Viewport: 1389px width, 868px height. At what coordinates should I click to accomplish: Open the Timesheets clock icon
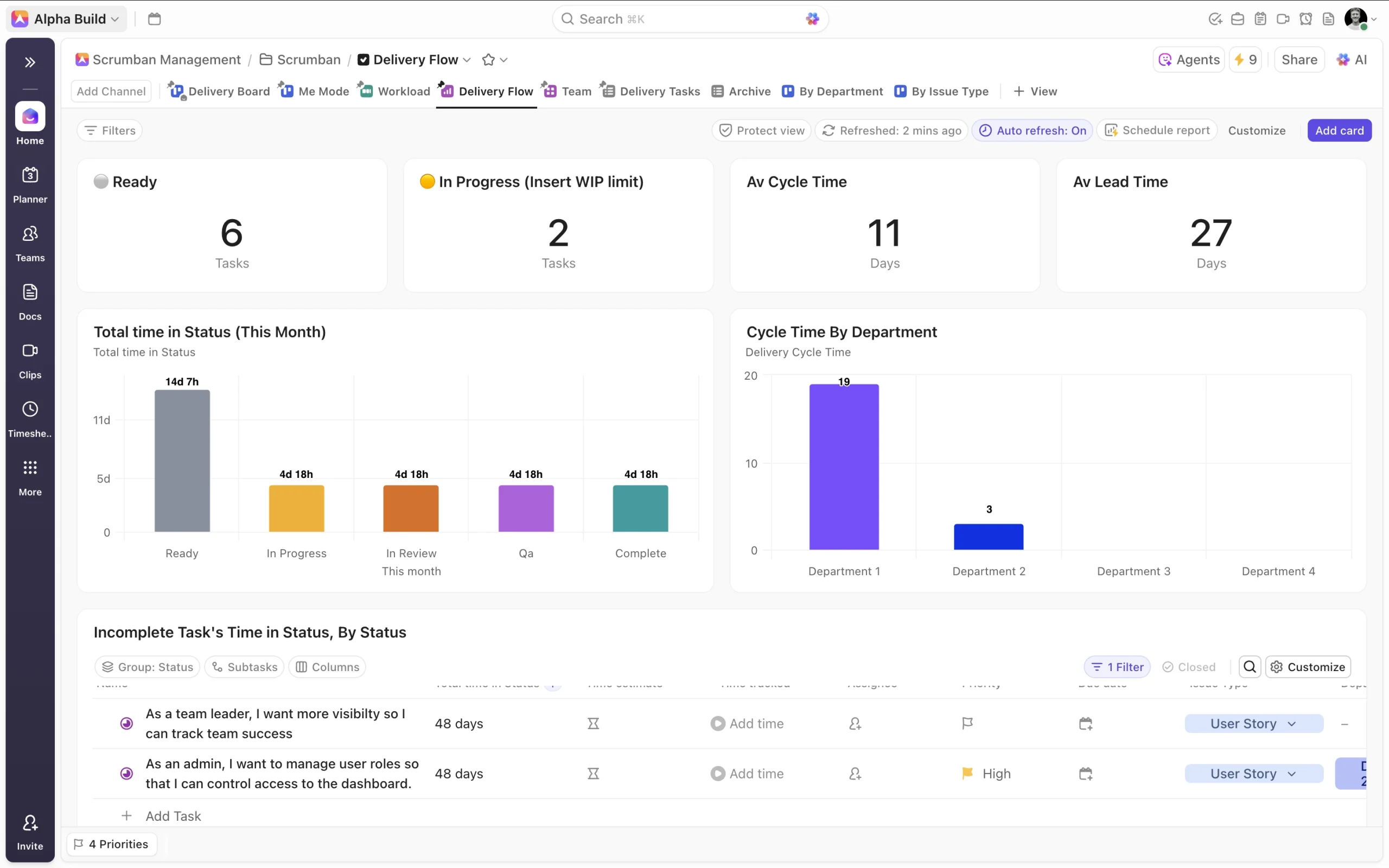[30, 409]
